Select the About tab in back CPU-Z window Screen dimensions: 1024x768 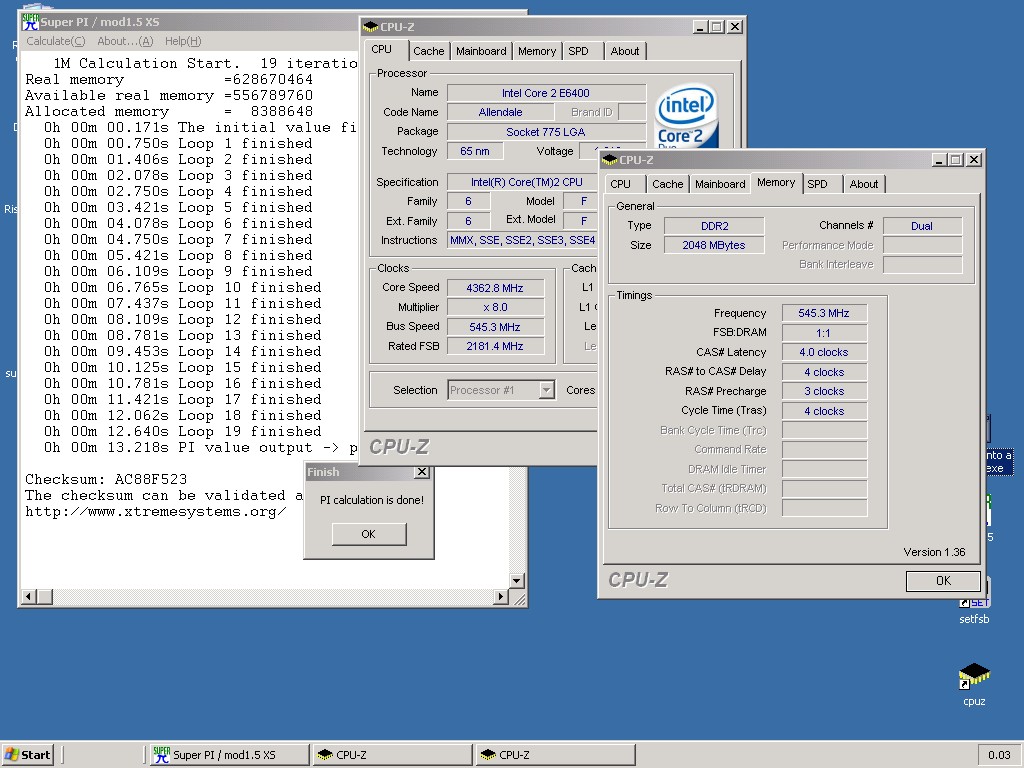pyautogui.click(x=624, y=51)
